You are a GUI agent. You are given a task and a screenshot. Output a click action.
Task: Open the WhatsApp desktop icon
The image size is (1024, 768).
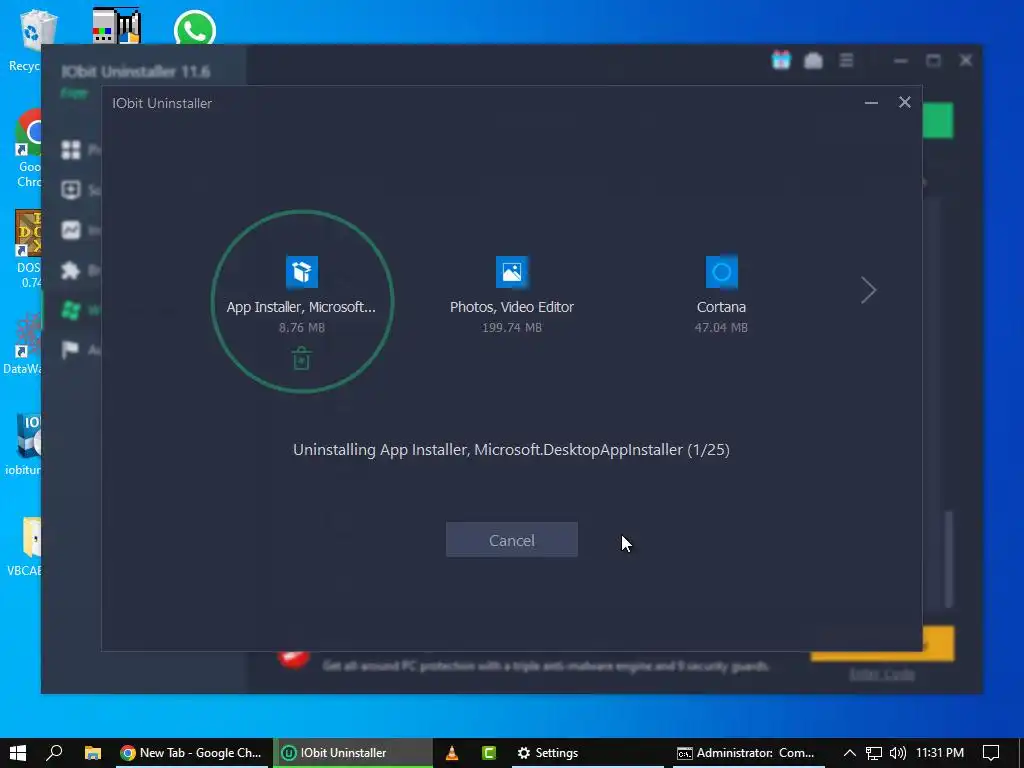click(195, 28)
